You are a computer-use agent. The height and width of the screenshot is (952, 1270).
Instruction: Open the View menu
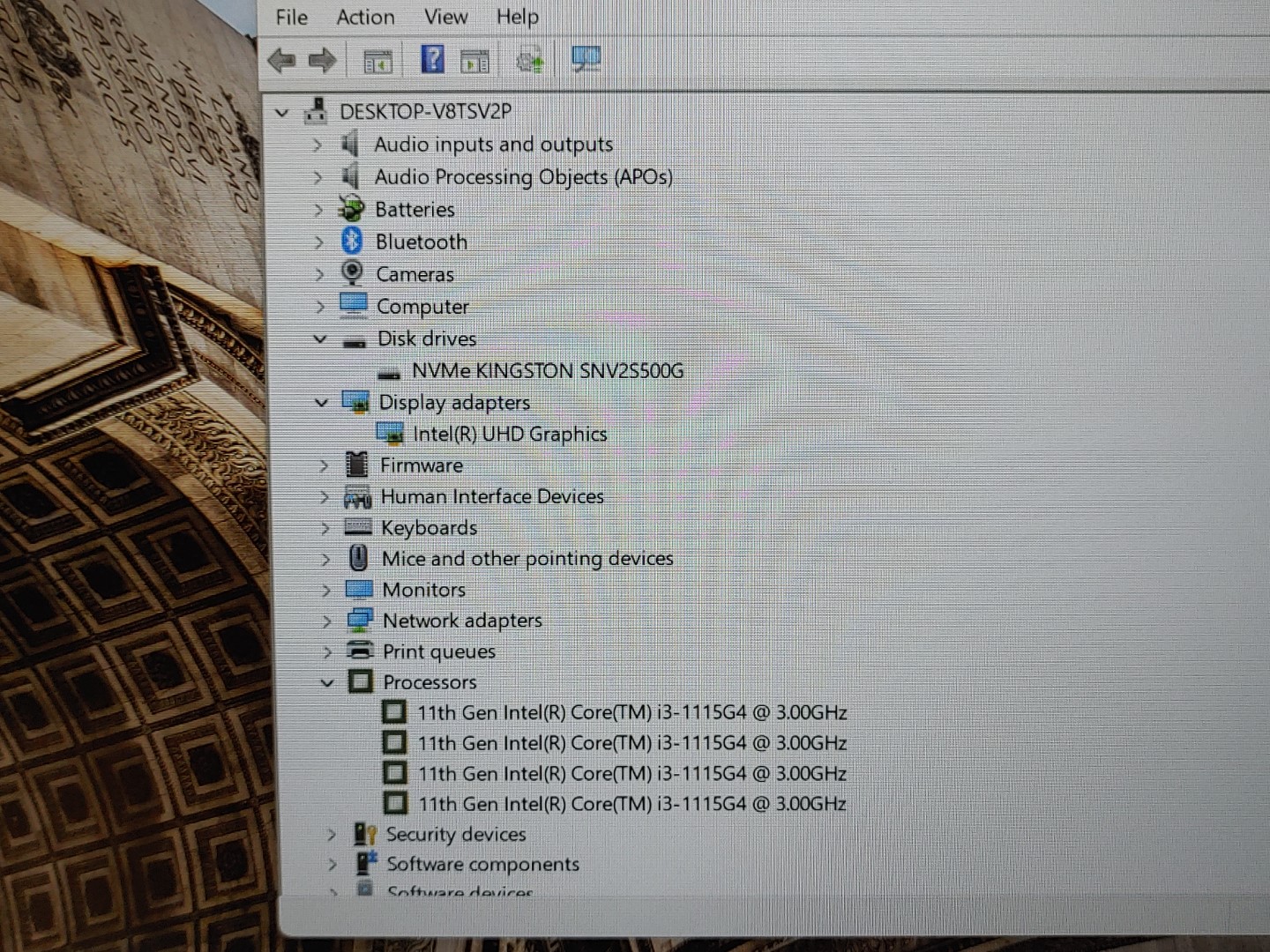pos(445,17)
